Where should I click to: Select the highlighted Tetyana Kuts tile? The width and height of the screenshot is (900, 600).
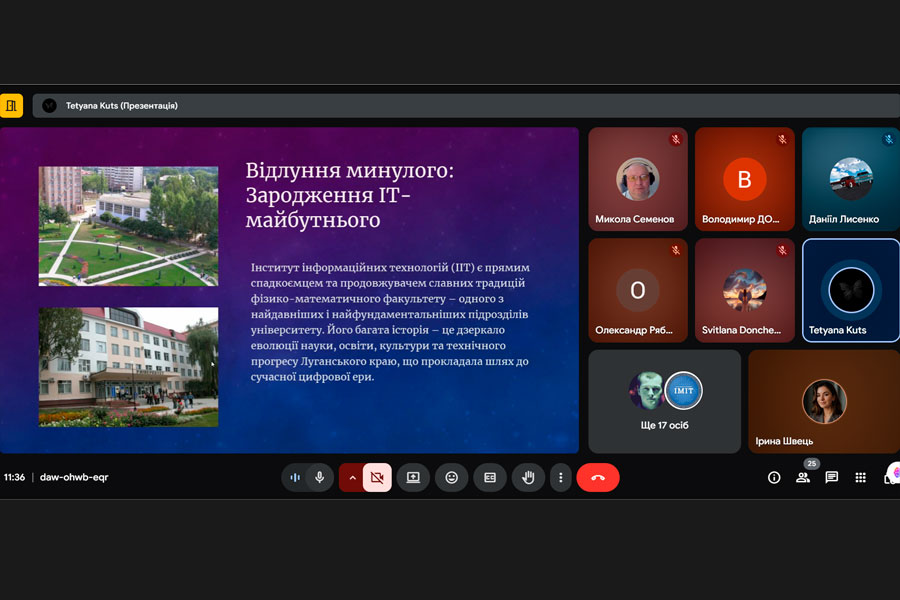pos(851,291)
